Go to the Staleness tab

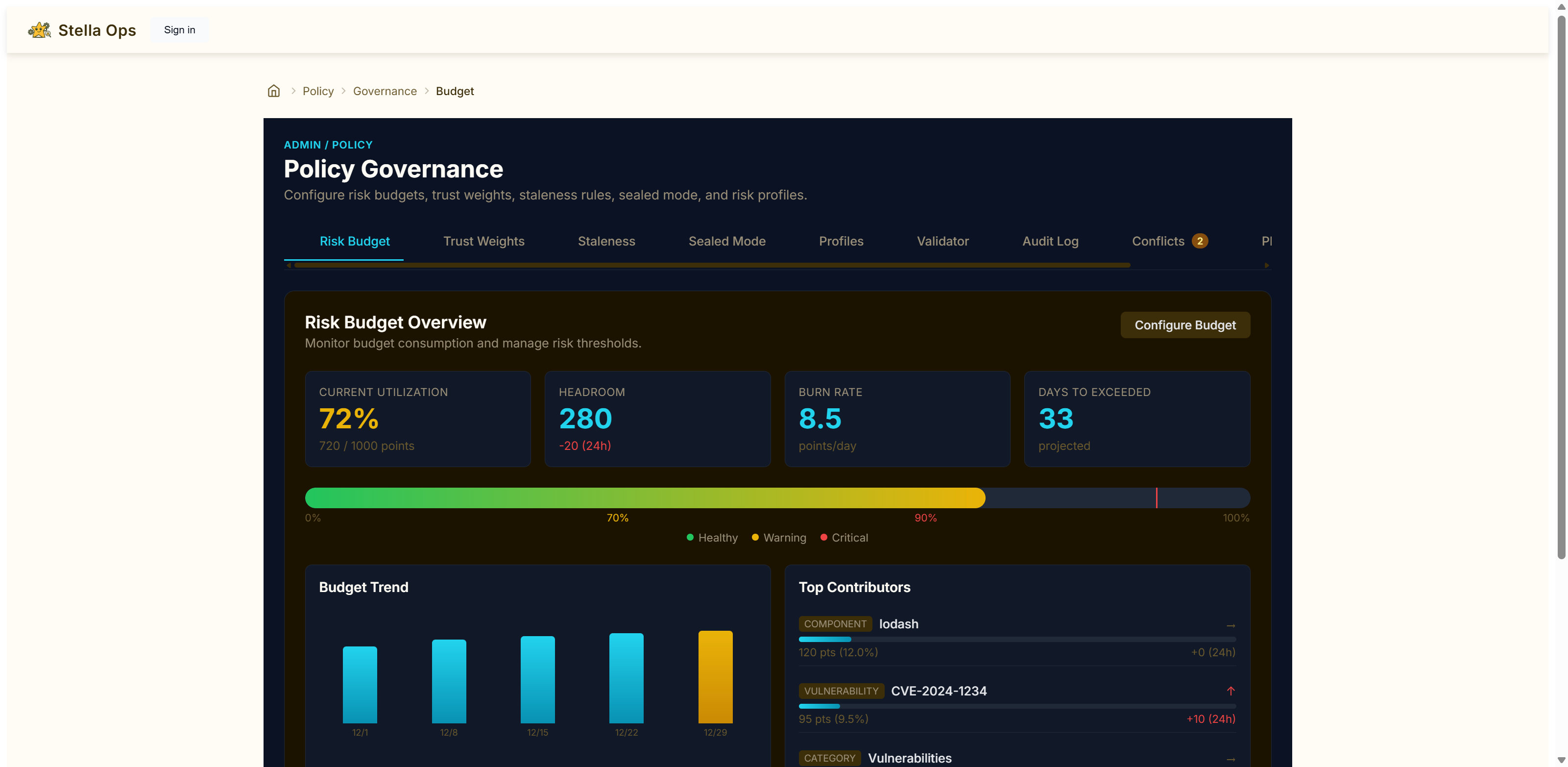pyautogui.click(x=606, y=241)
